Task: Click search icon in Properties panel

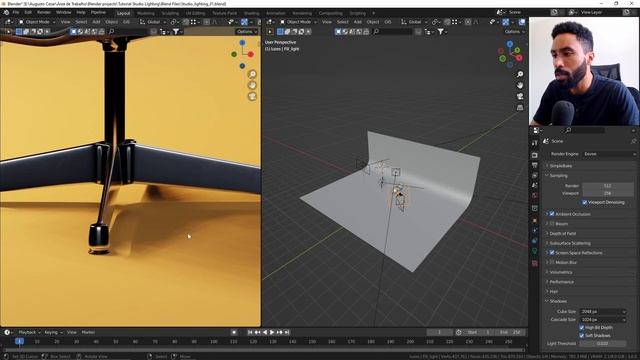Action: (568, 130)
